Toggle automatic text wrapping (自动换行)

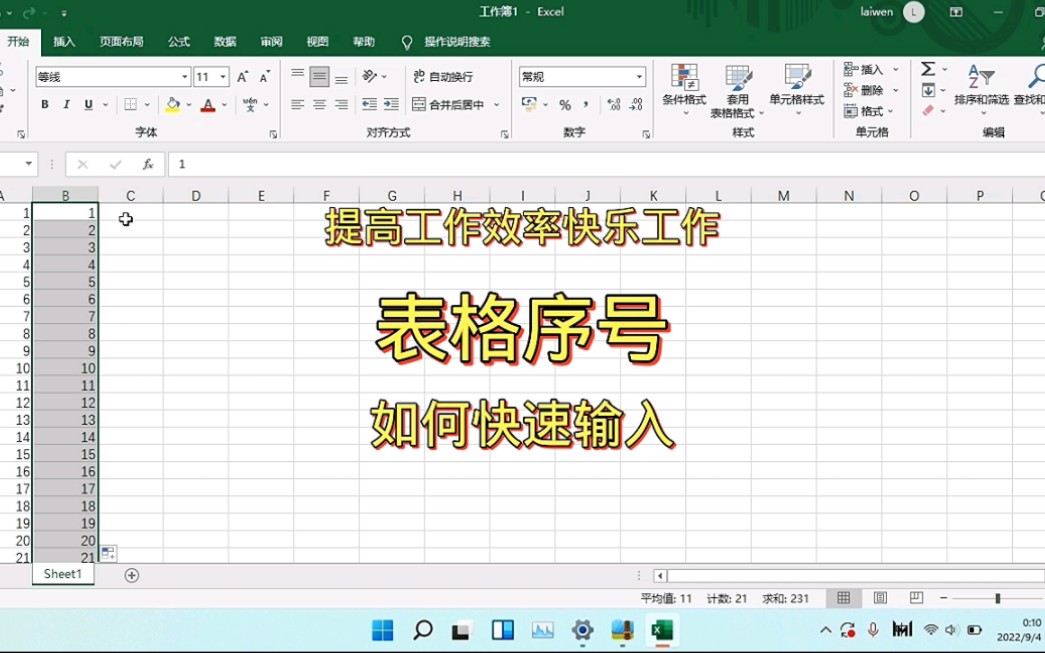446,76
